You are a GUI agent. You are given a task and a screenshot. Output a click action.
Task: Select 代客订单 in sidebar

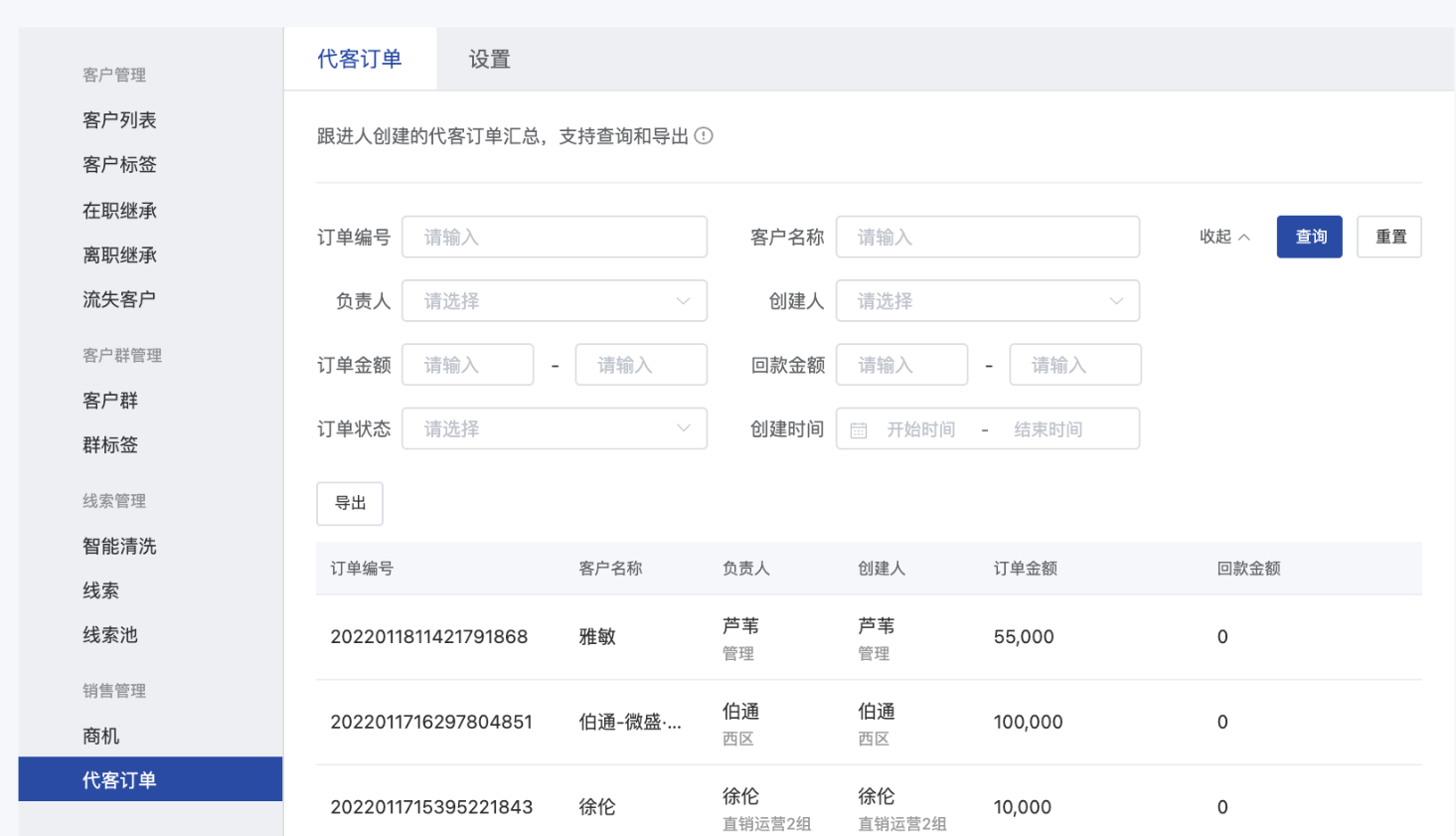pyautogui.click(x=150, y=779)
